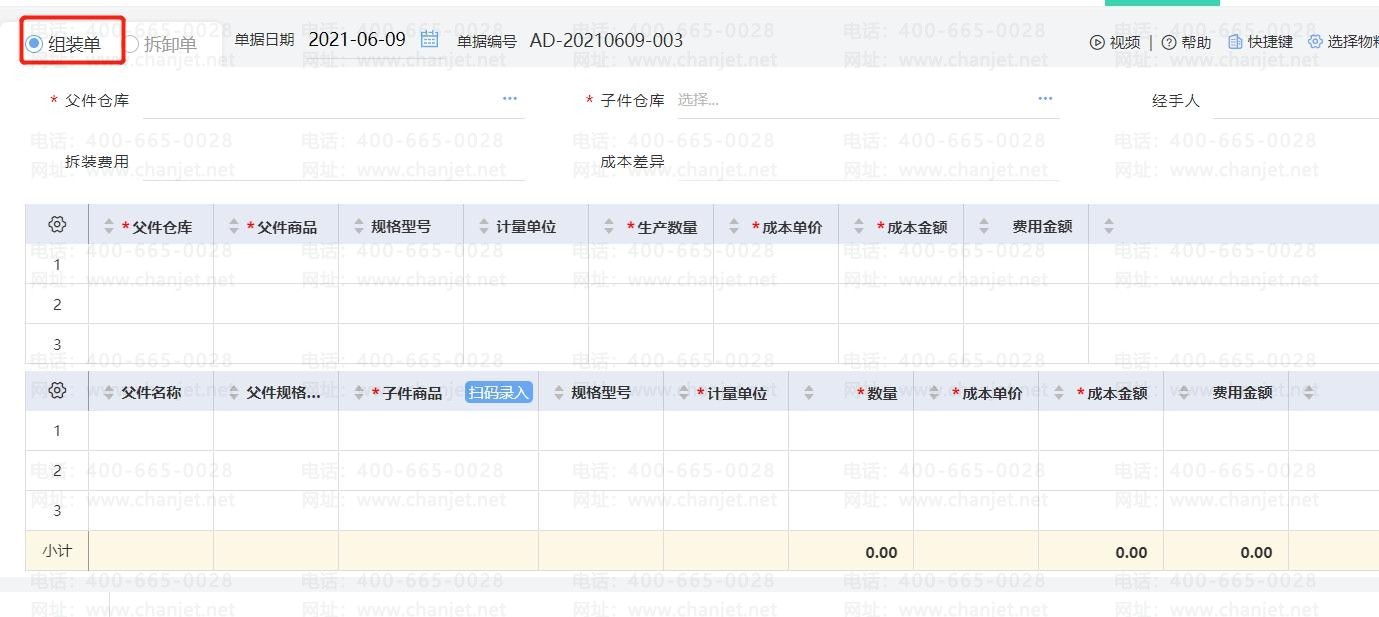Screen dimensions: 1379x617
Task: Sort by 生产数量 column
Action: coord(609,227)
